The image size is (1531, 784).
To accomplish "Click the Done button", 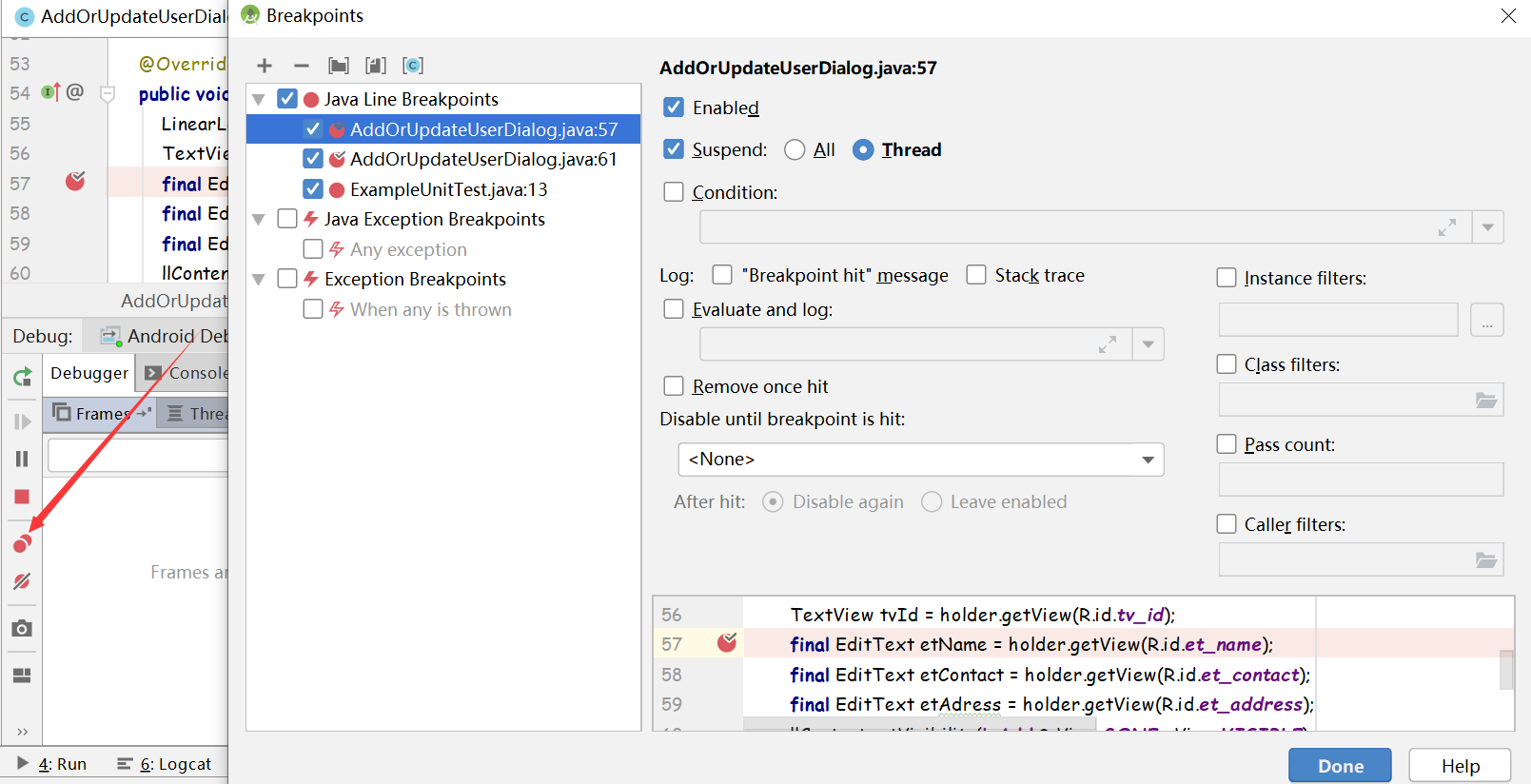I will [x=1340, y=766].
